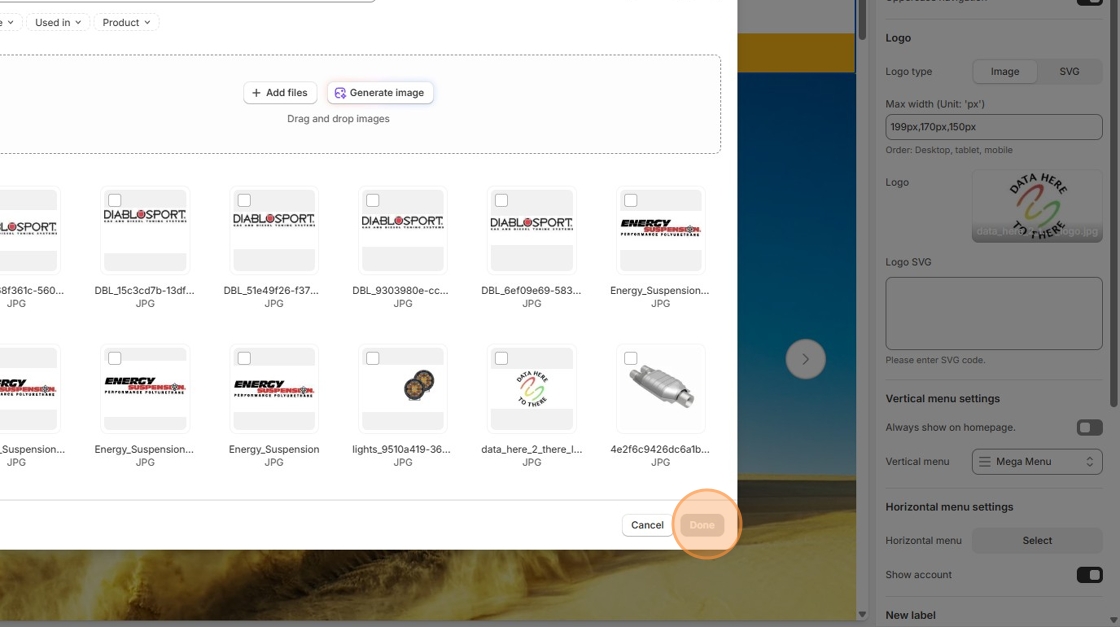Open the data_here_2_there logo thumbnail
The width and height of the screenshot is (1120, 627).
point(531,389)
